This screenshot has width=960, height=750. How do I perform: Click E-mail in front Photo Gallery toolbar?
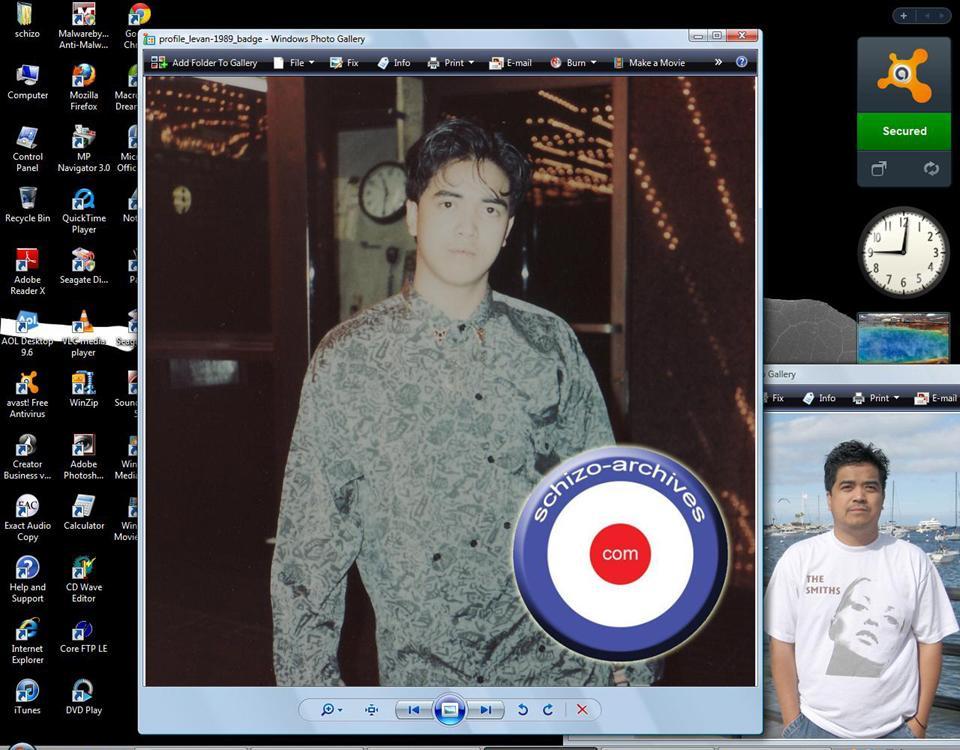tap(511, 62)
